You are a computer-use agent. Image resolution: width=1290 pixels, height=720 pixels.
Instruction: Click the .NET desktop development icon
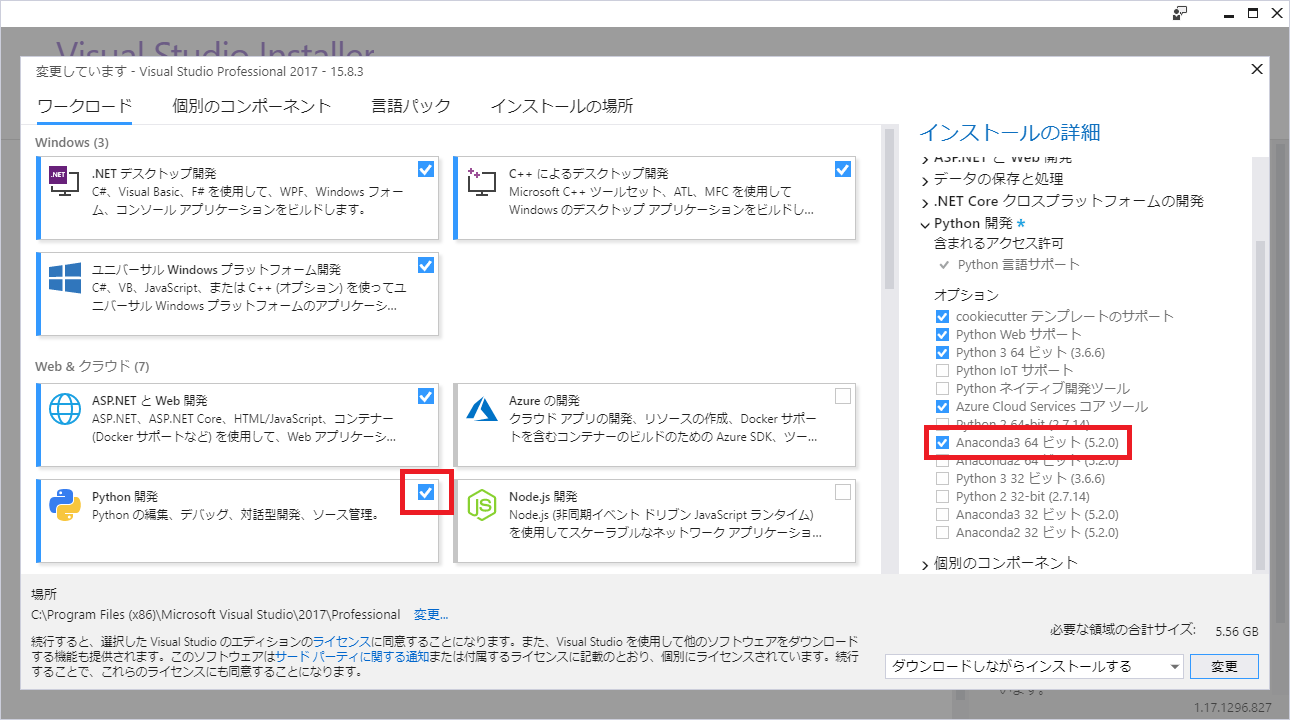(x=65, y=180)
